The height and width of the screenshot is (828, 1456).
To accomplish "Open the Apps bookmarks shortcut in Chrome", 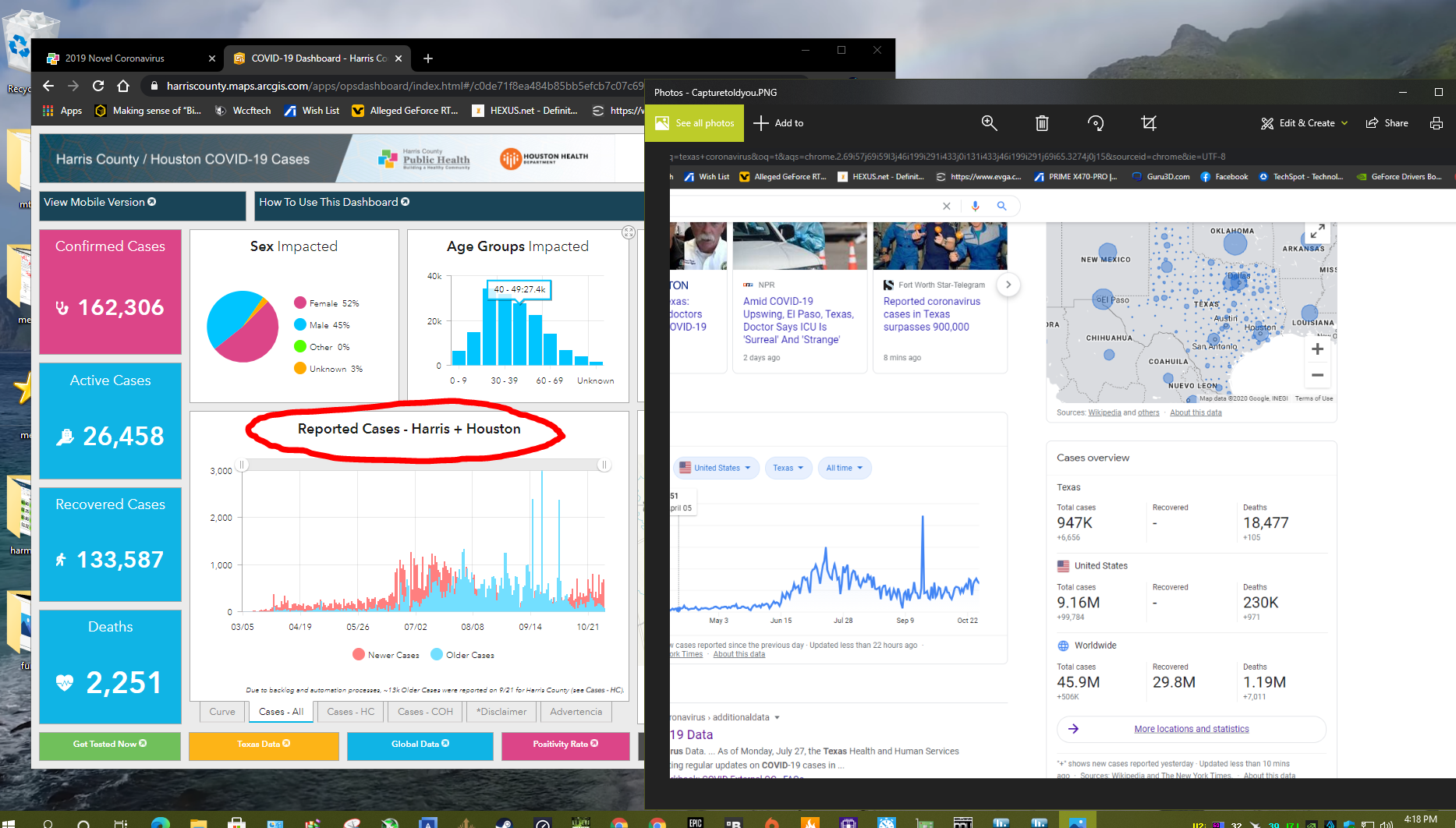I will (x=62, y=111).
